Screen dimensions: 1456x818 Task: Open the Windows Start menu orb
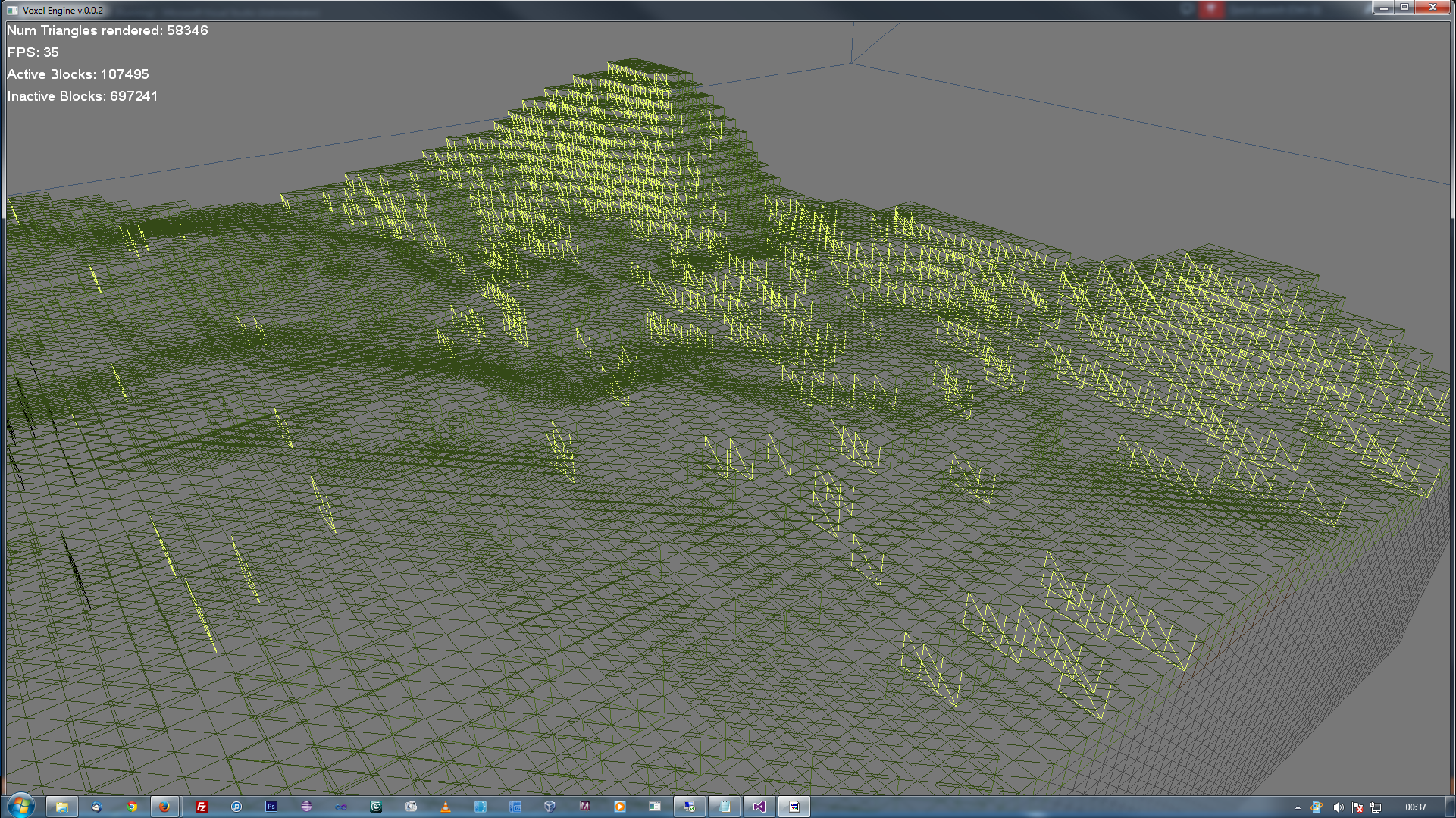pos(20,806)
